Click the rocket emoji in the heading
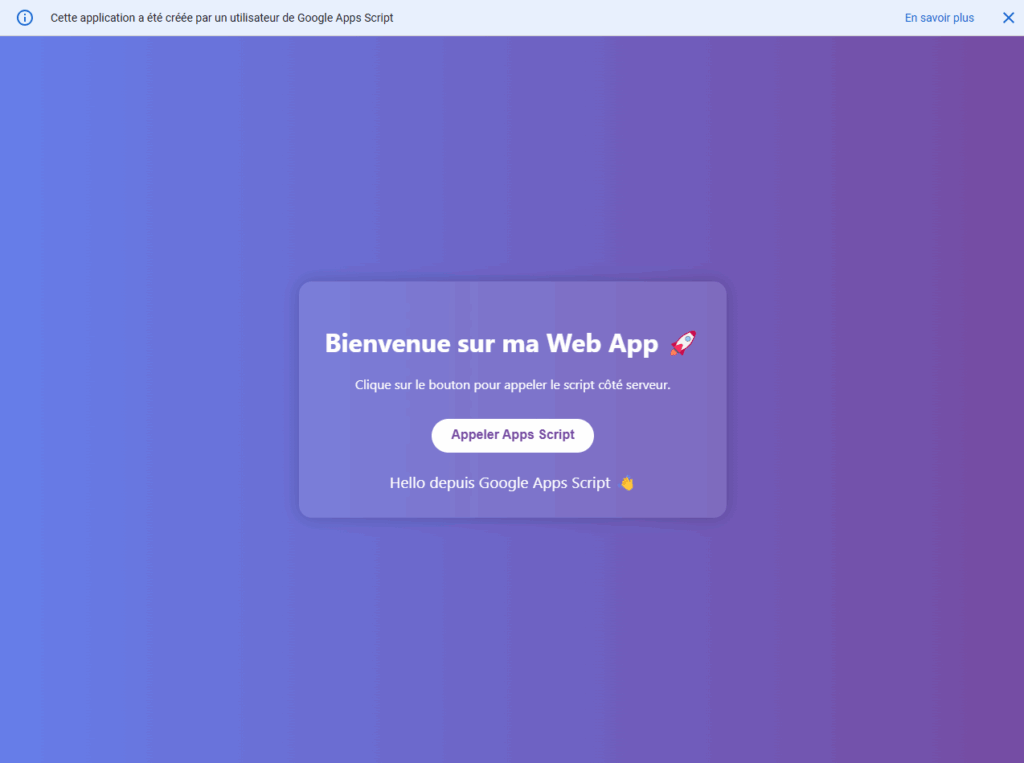The height and width of the screenshot is (763, 1024). [x=683, y=343]
